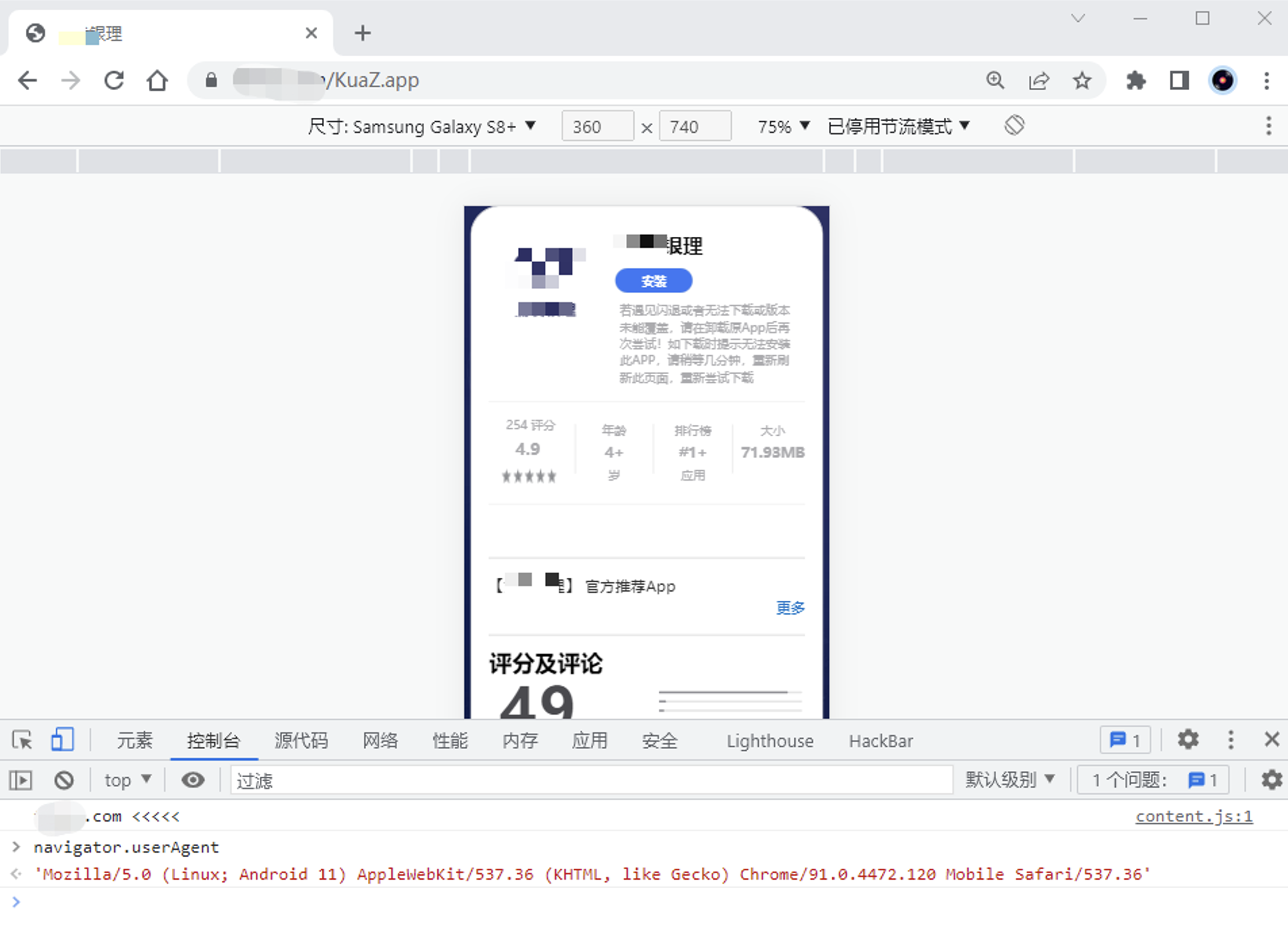Select the active browser tab
Image resolution: width=1288 pixels, height=930 pixels.
pyautogui.click(x=170, y=33)
